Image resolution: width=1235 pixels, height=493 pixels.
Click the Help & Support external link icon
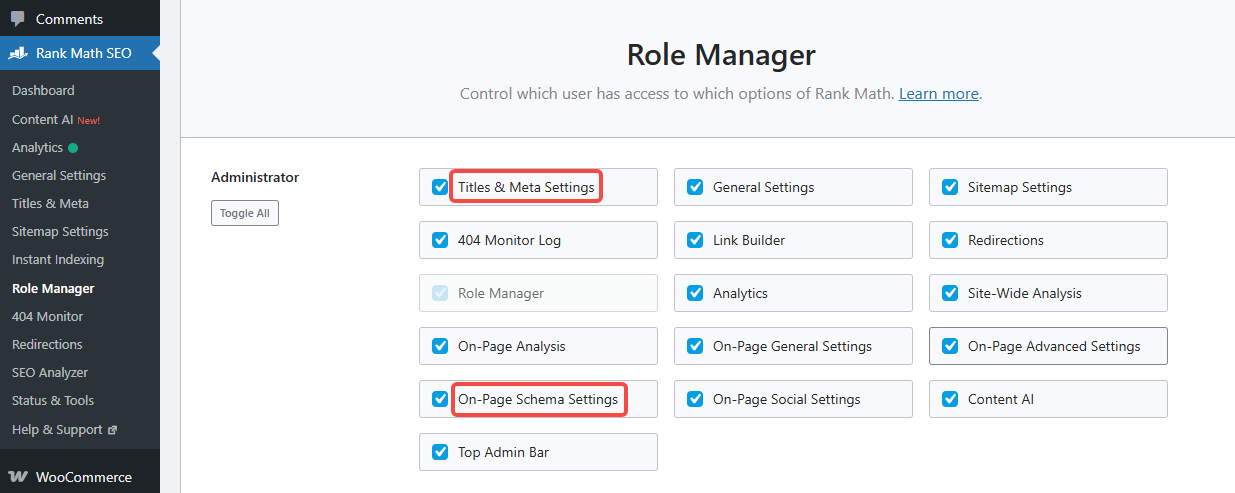[112, 430]
